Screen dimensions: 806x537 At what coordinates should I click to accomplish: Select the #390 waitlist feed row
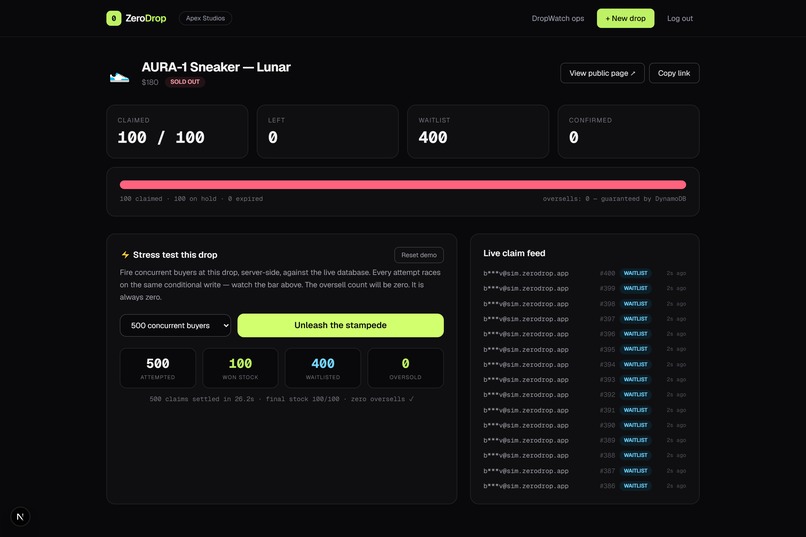click(x=584, y=425)
